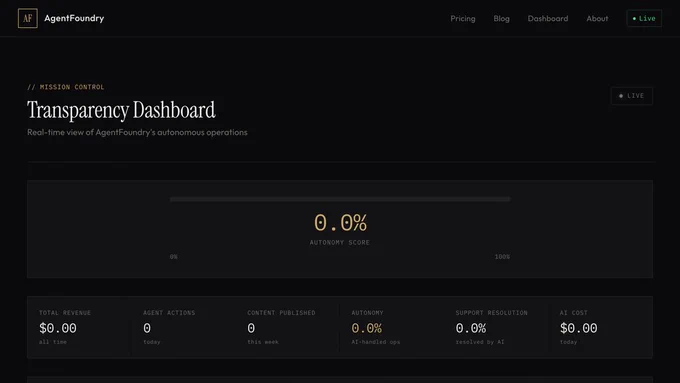Click the AI COST label
Screen dimensions: 680x383
573,313
